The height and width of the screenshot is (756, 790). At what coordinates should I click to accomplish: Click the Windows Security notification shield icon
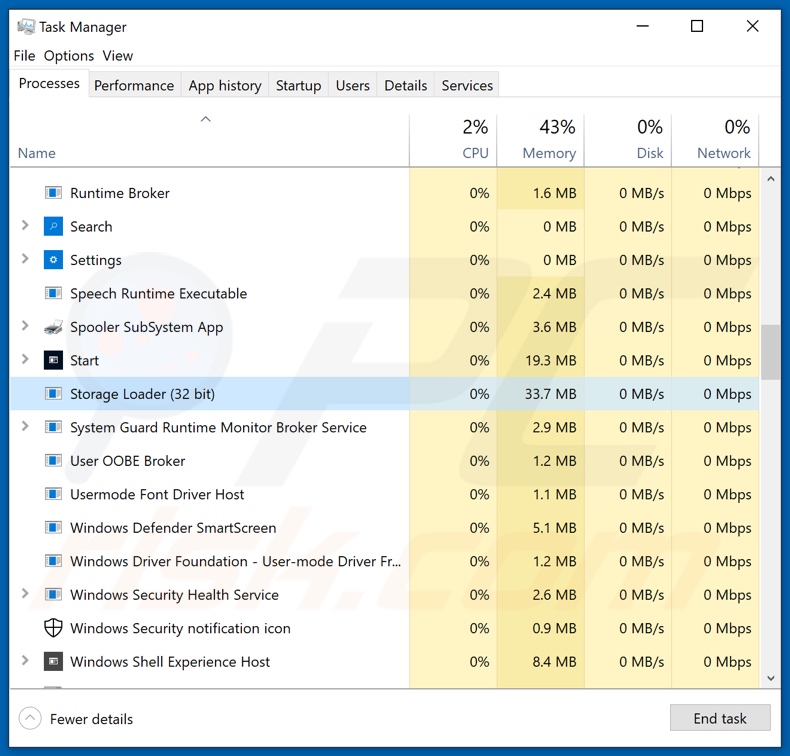pos(53,628)
